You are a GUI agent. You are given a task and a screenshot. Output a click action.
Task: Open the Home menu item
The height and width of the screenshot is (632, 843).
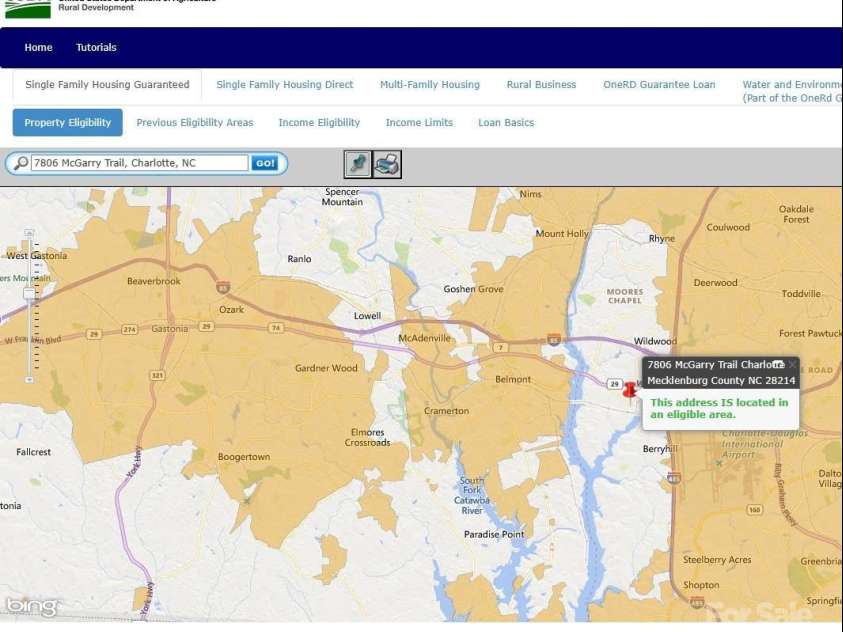[x=39, y=47]
